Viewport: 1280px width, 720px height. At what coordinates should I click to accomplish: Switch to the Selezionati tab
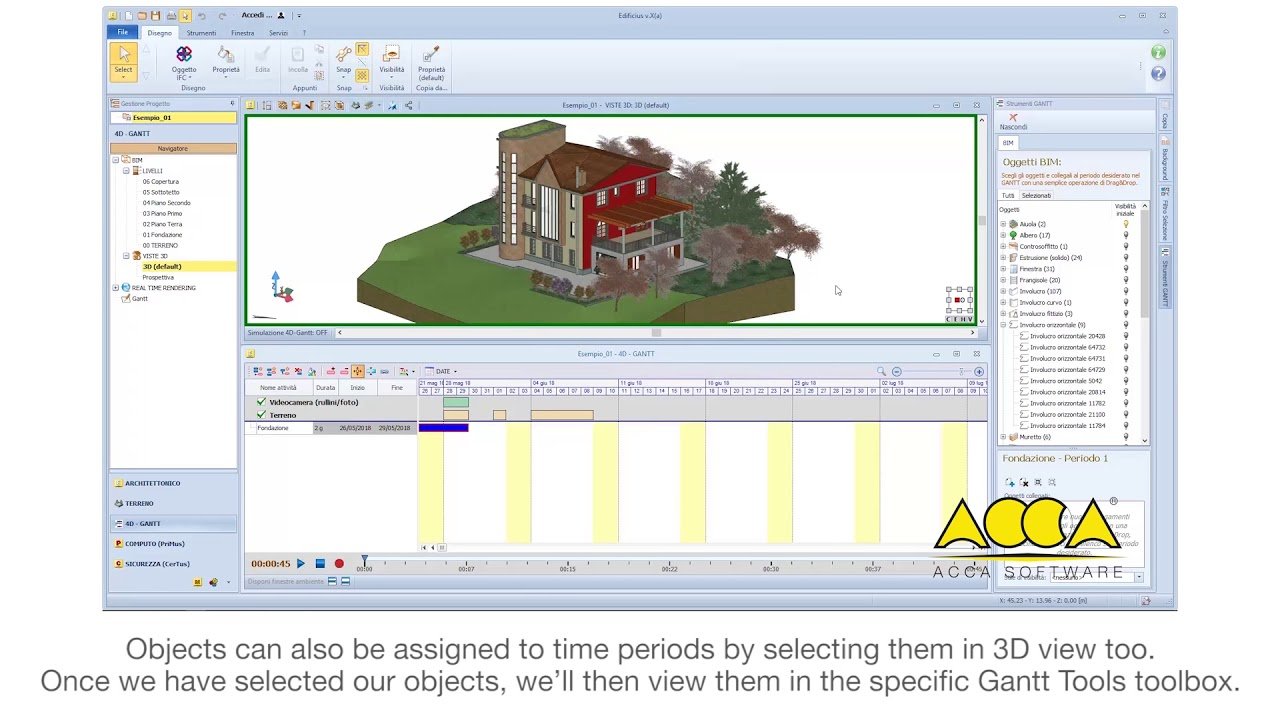click(1036, 196)
